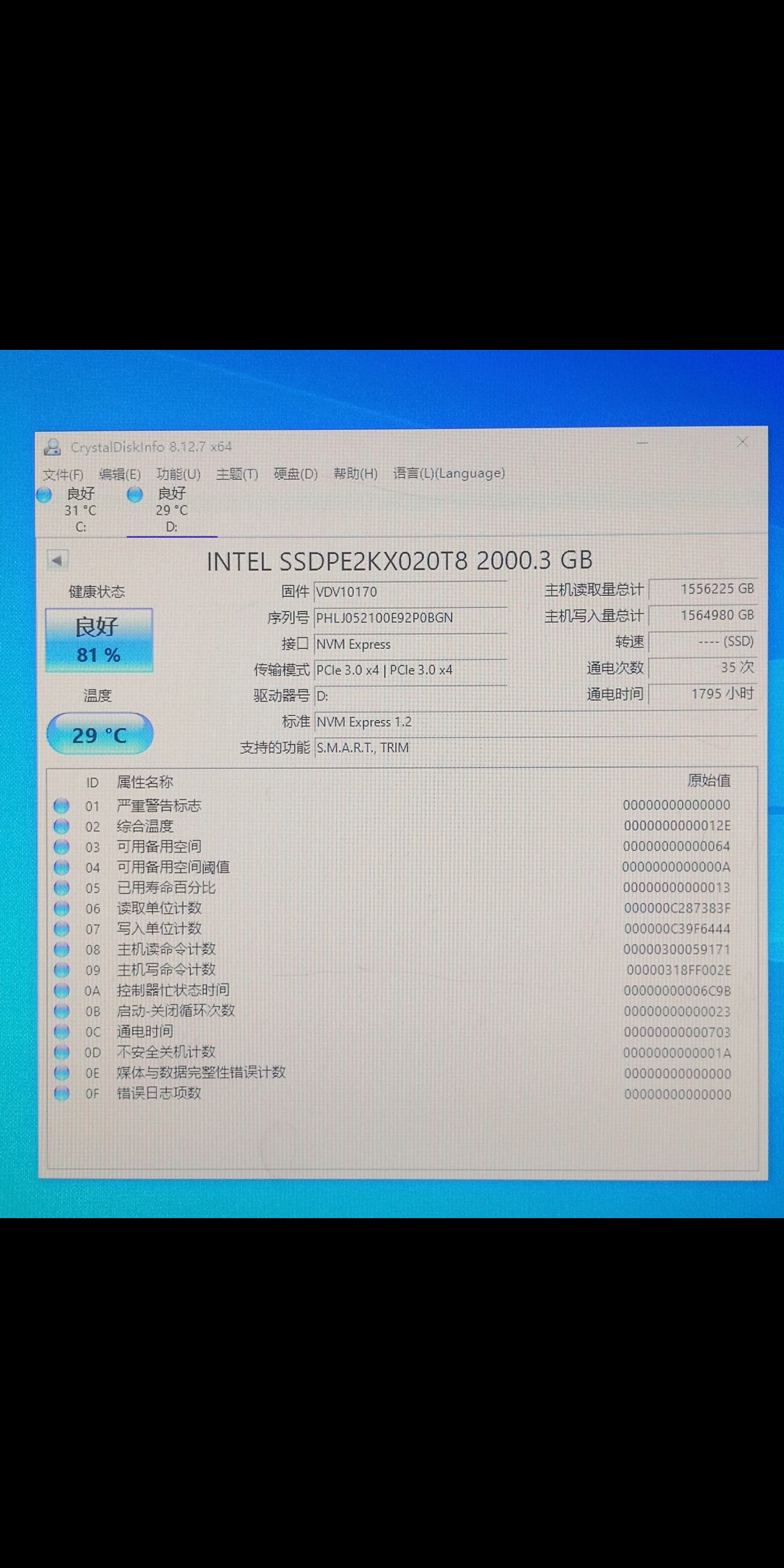Click the rotation rate value ---- (SSD)
The image size is (784, 1568).
point(703,641)
